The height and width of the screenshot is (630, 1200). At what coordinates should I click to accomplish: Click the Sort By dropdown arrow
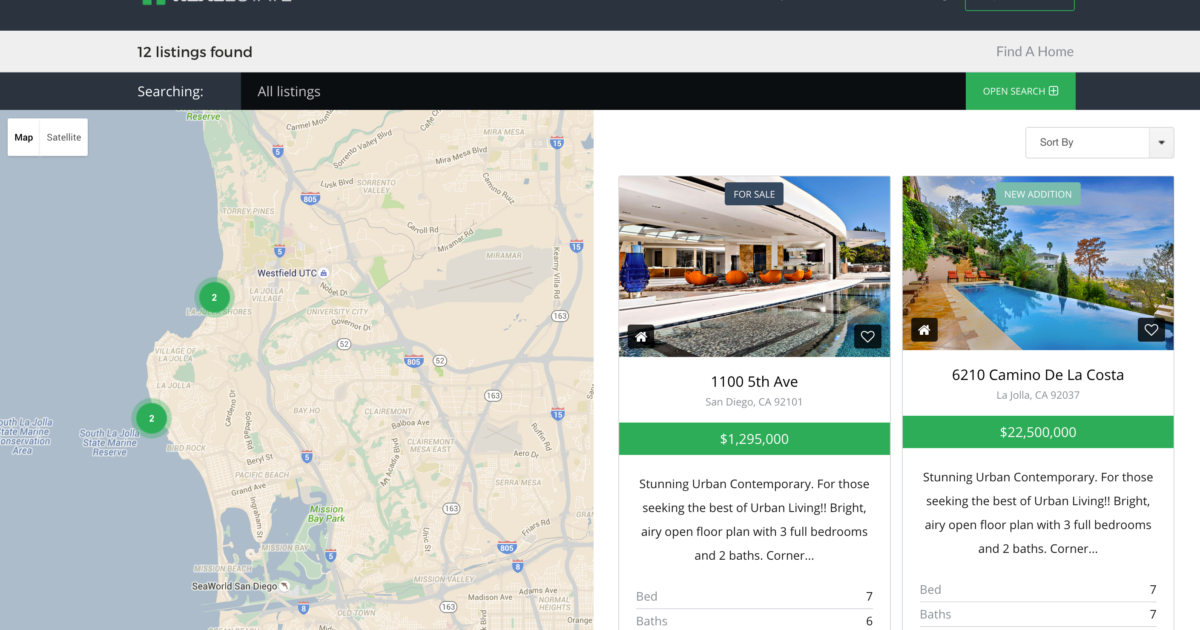(x=1161, y=142)
